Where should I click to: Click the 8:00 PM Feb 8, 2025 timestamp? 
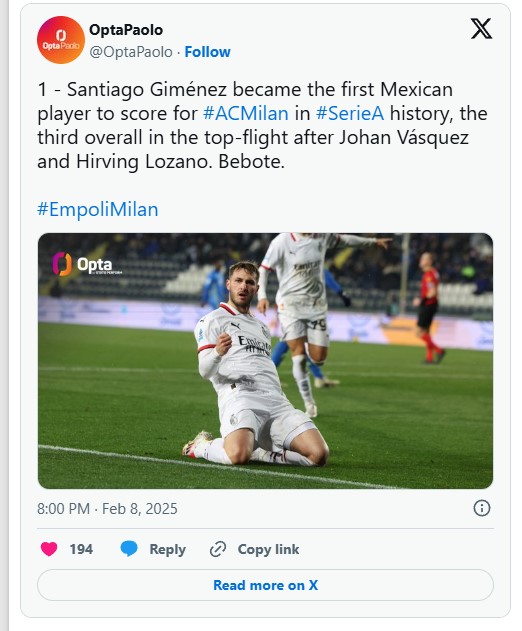point(107,509)
